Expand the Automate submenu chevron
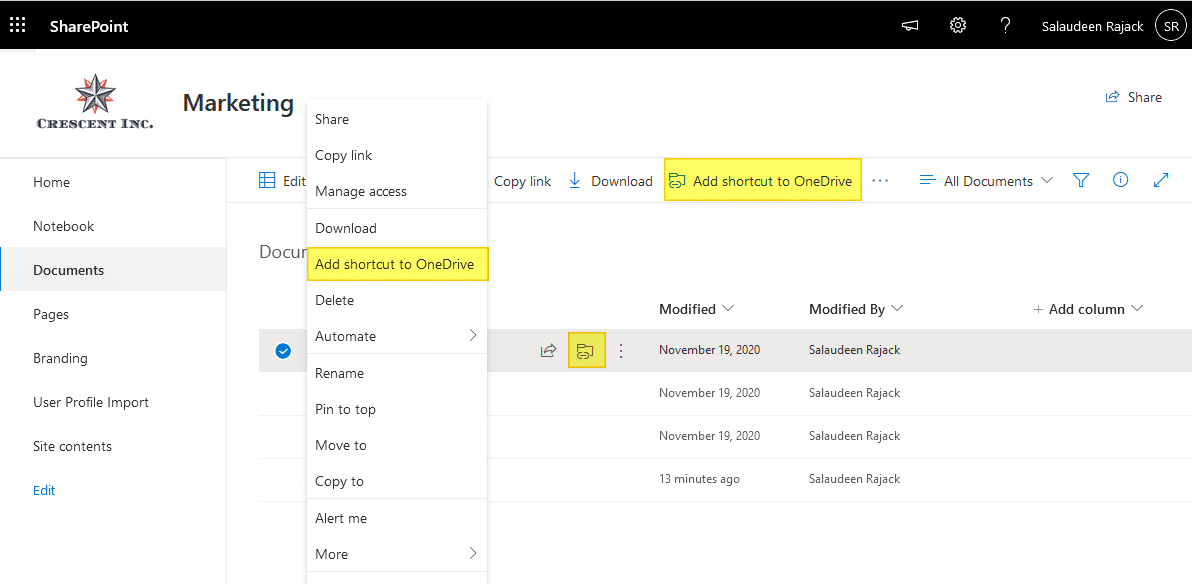The image size is (1192, 584). coord(474,336)
